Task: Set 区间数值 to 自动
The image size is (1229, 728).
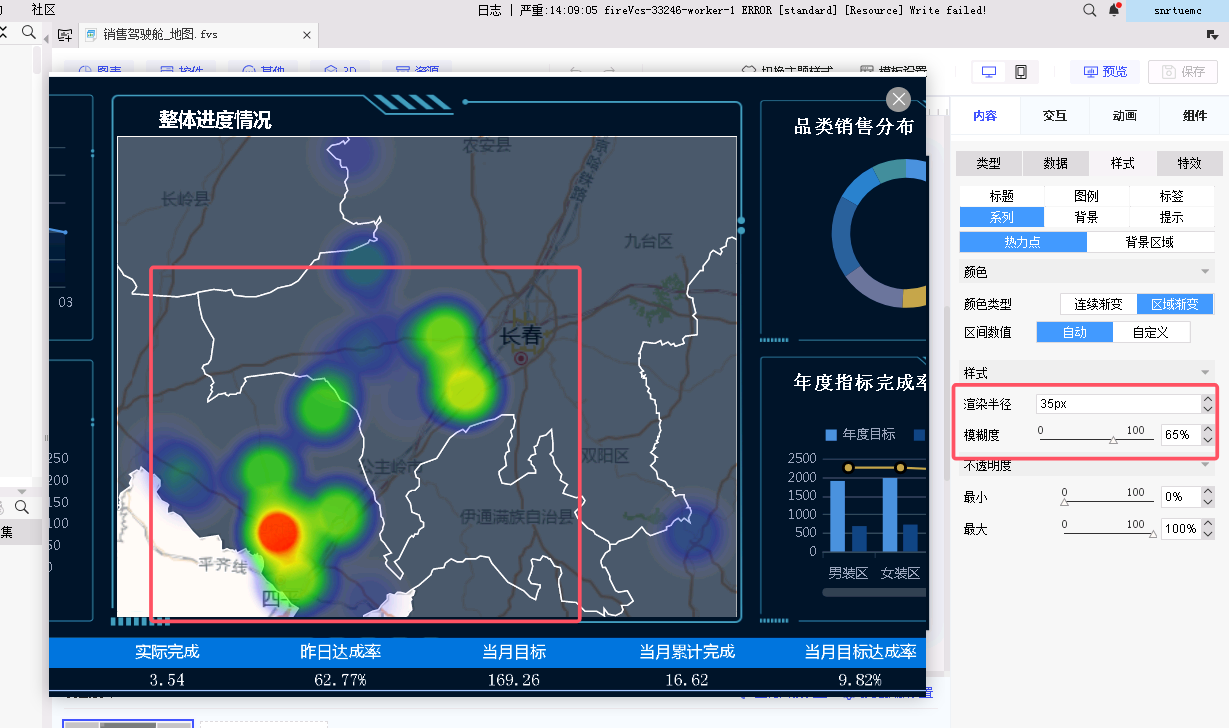Action: click(1074, 332)
